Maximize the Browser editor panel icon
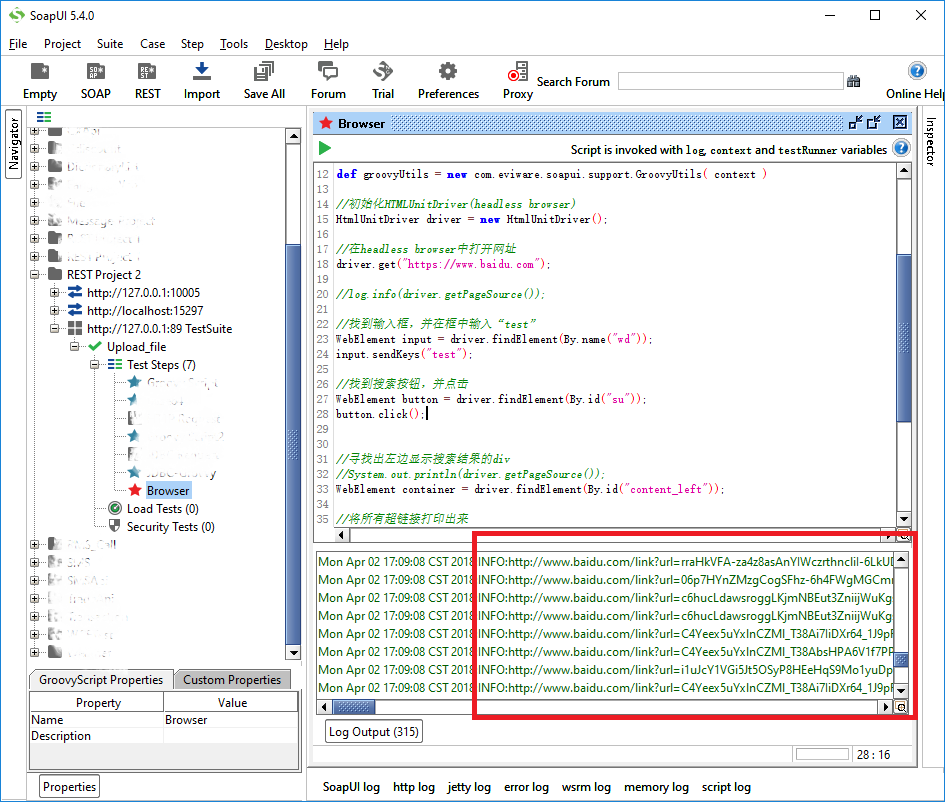 click(874, 123)
